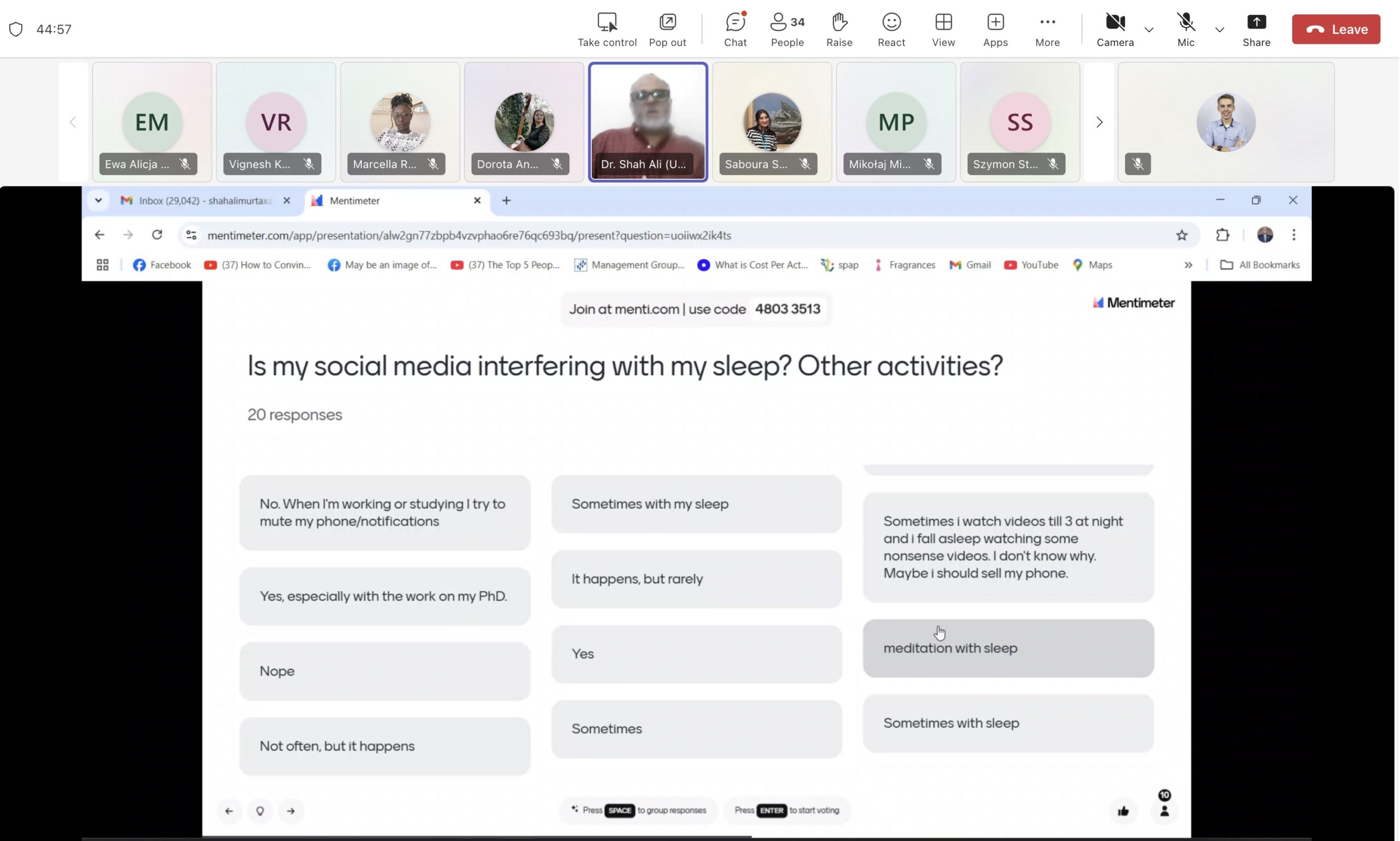Select Dr. Shah Ali video tile
Image resolution: width=1400 pixels, height=841 pixels.
(647, 121)
